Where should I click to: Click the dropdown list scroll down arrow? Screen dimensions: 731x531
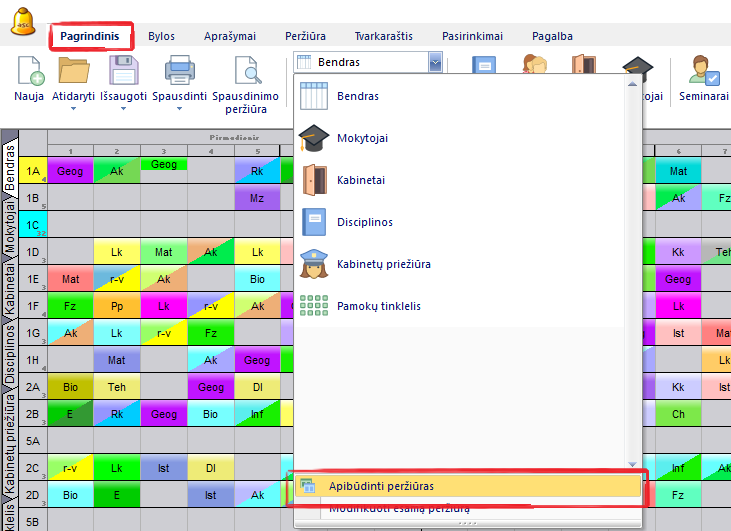(x=631, y=464)
